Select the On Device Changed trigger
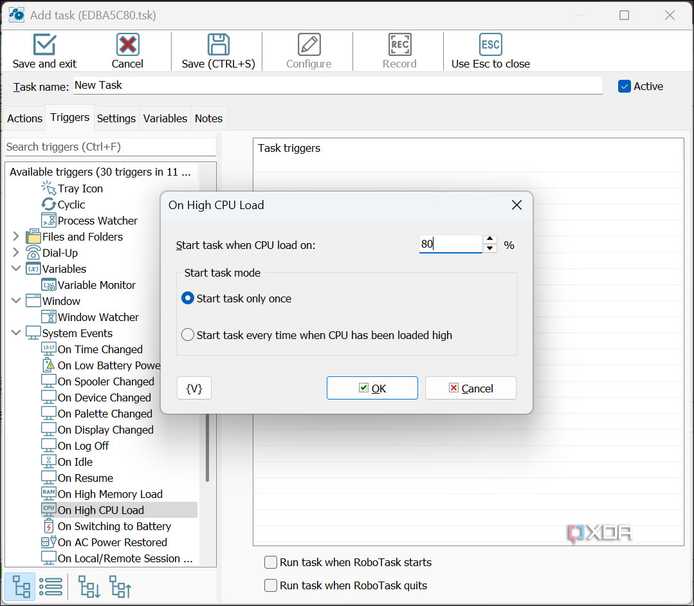The width and height of the screenshot is (694, 606). [x=96, y=398]
